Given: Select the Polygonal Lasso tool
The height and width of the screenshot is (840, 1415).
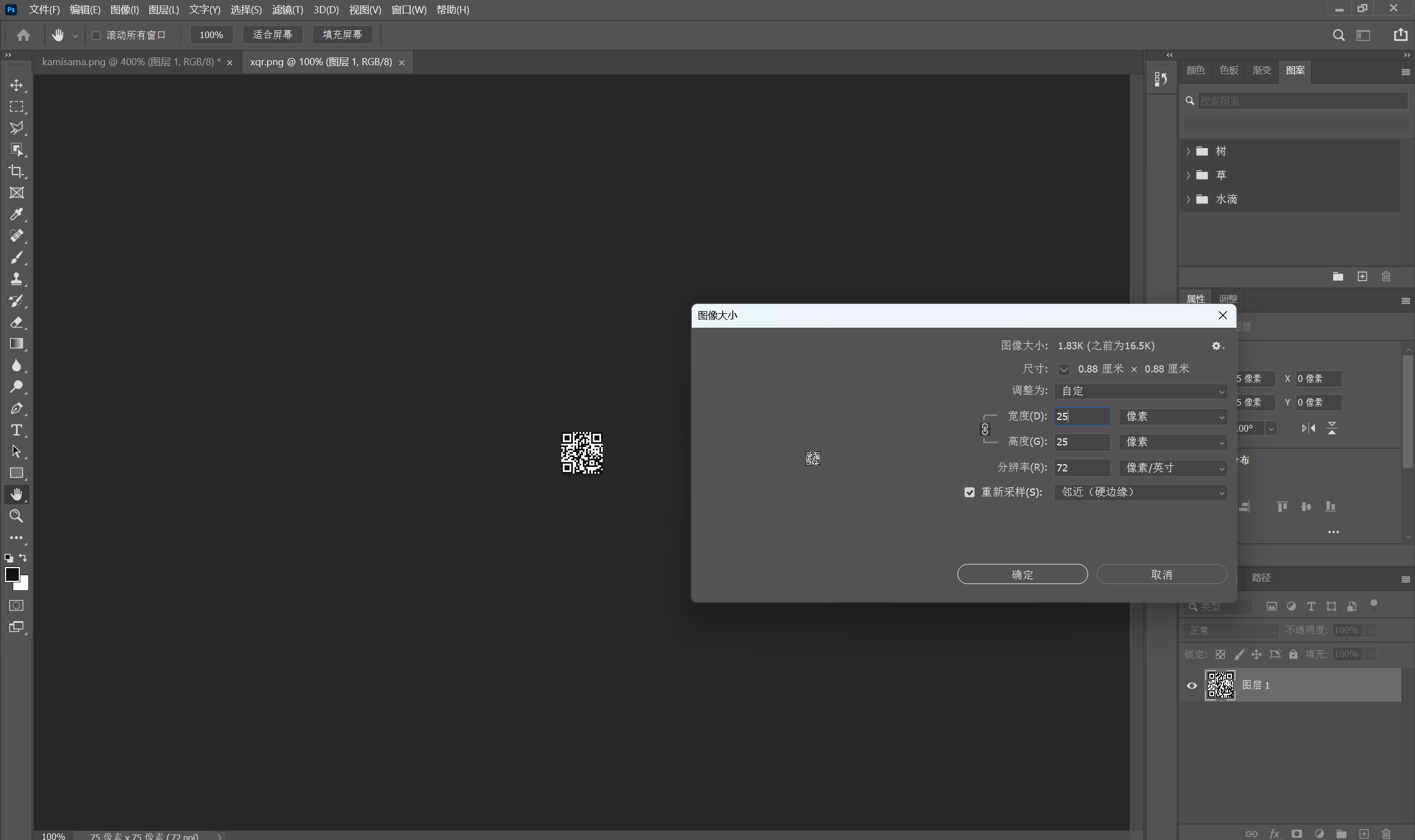Looking at the screenshot, I should (x=17, y=128).
